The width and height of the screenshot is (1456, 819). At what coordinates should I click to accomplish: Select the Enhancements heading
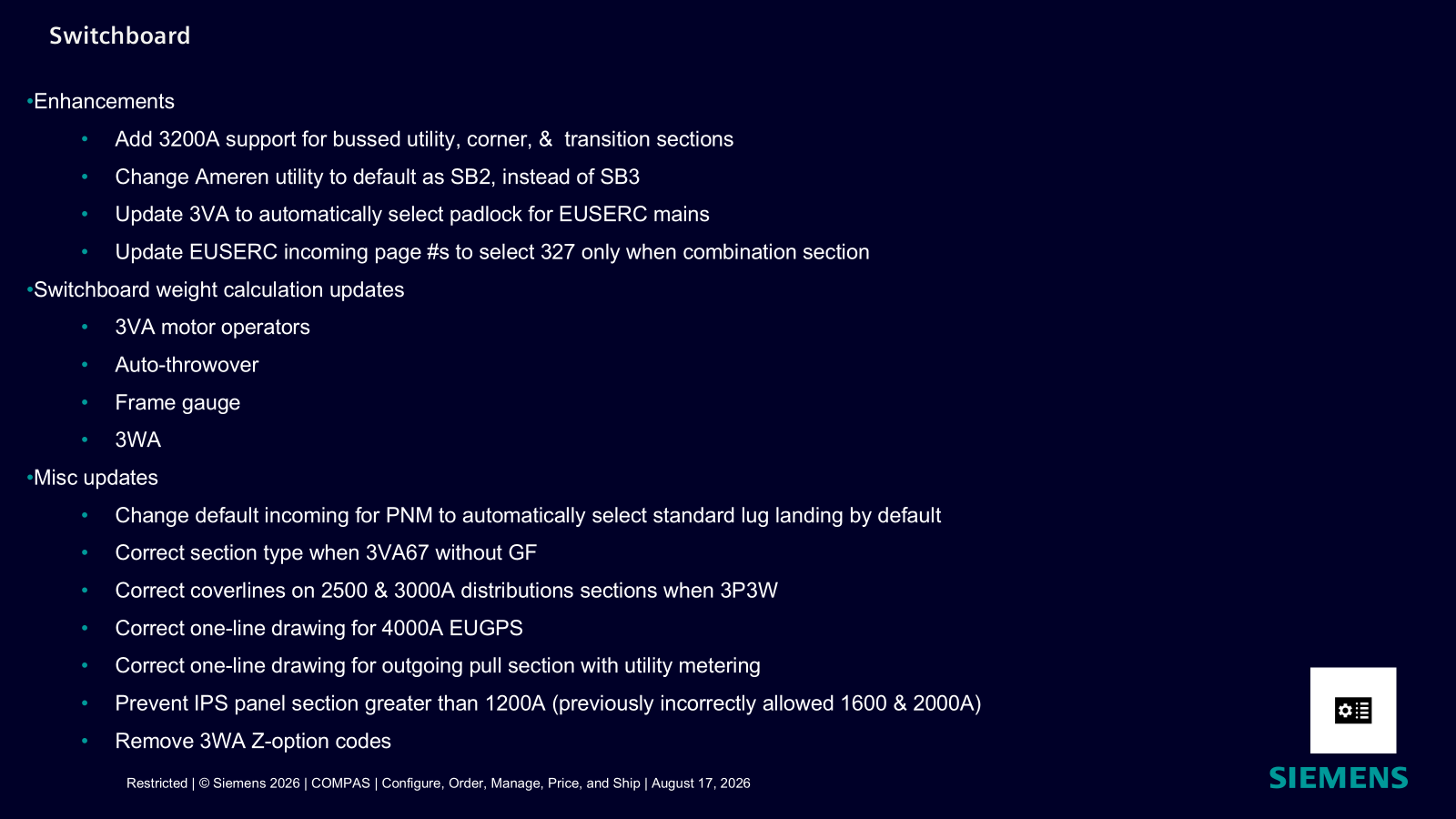click(x=104, y=101)
